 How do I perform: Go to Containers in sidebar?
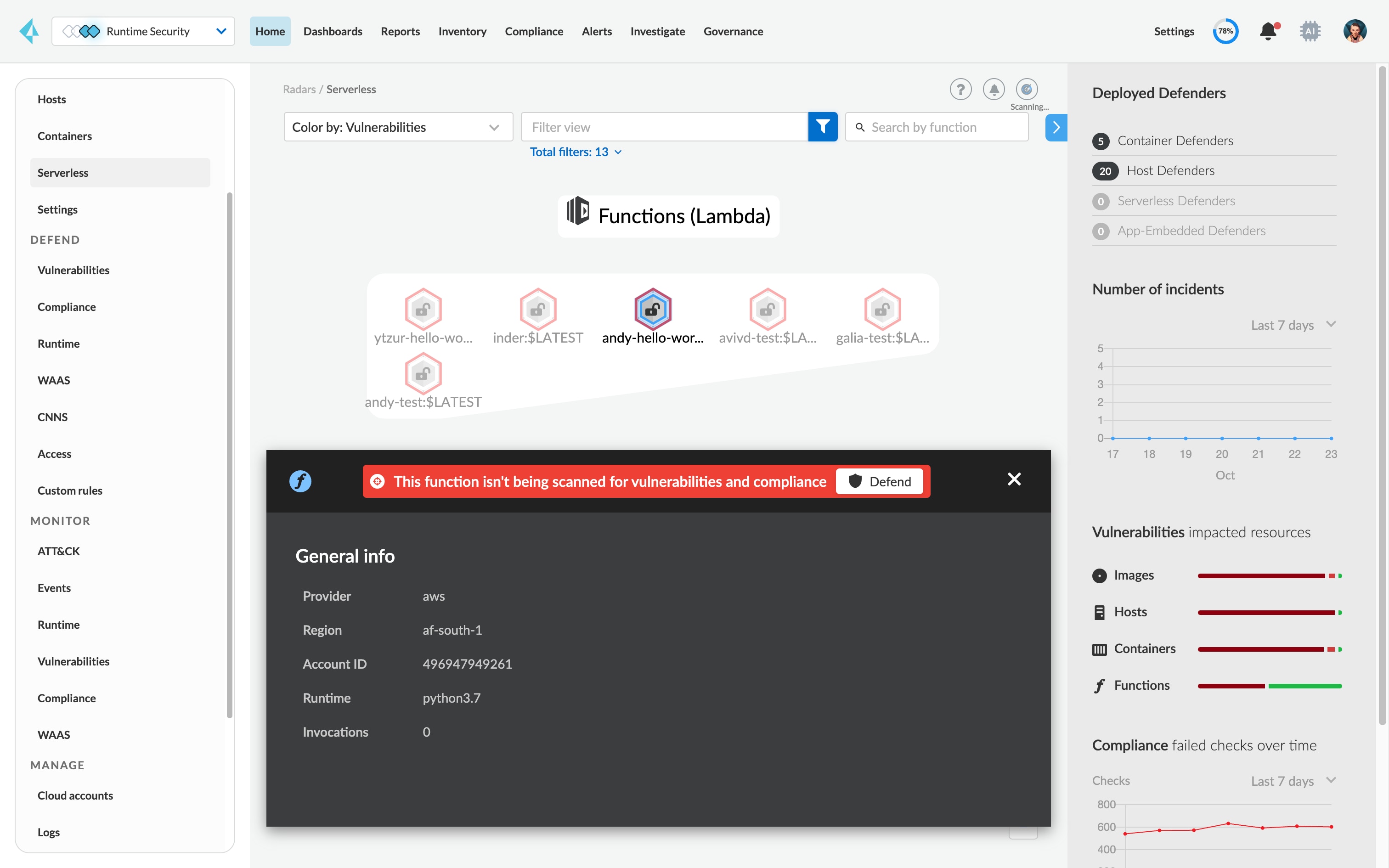[x=64, y=136]
